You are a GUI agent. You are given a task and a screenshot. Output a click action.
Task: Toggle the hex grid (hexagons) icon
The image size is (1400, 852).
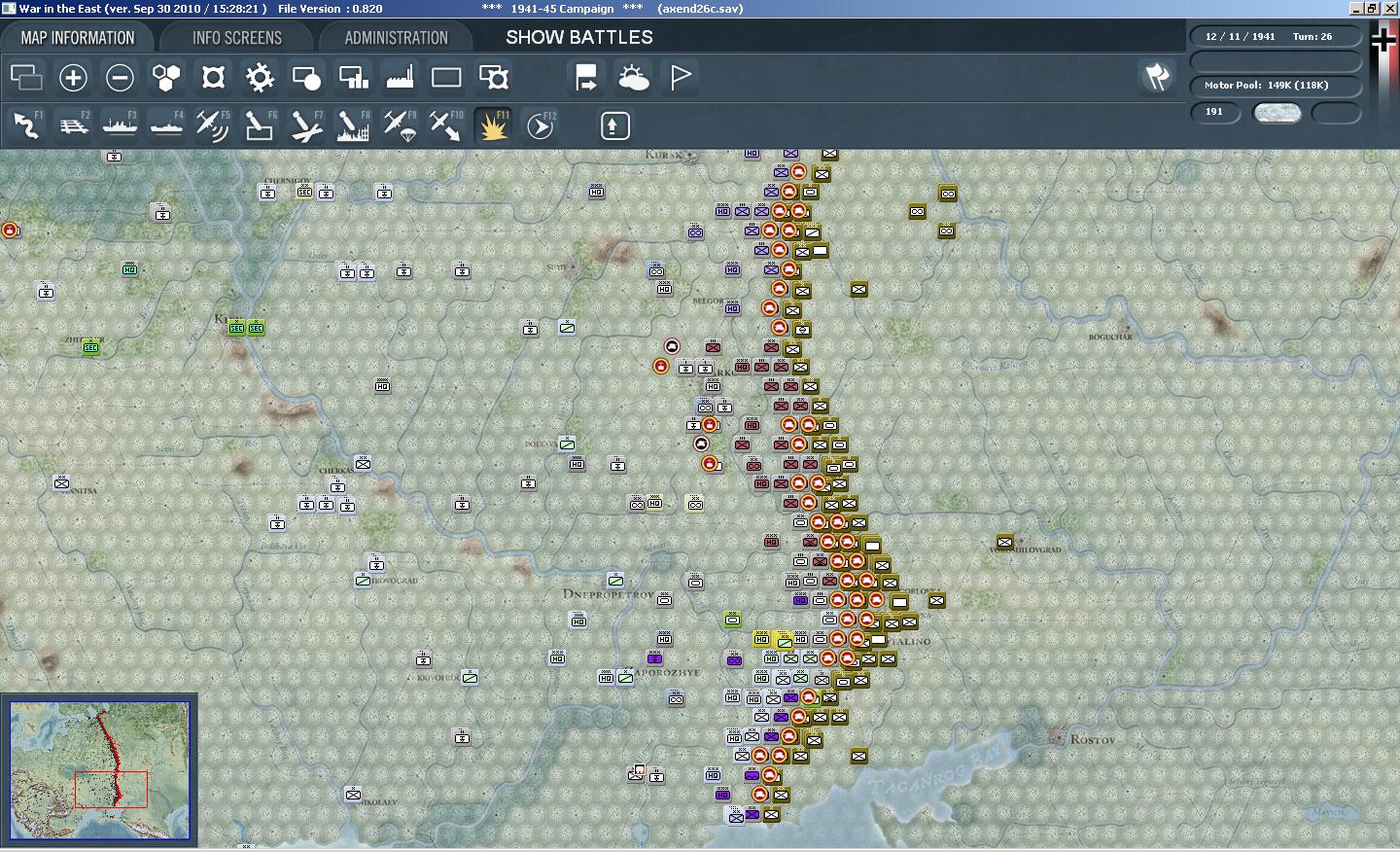(x=166, y=78)
